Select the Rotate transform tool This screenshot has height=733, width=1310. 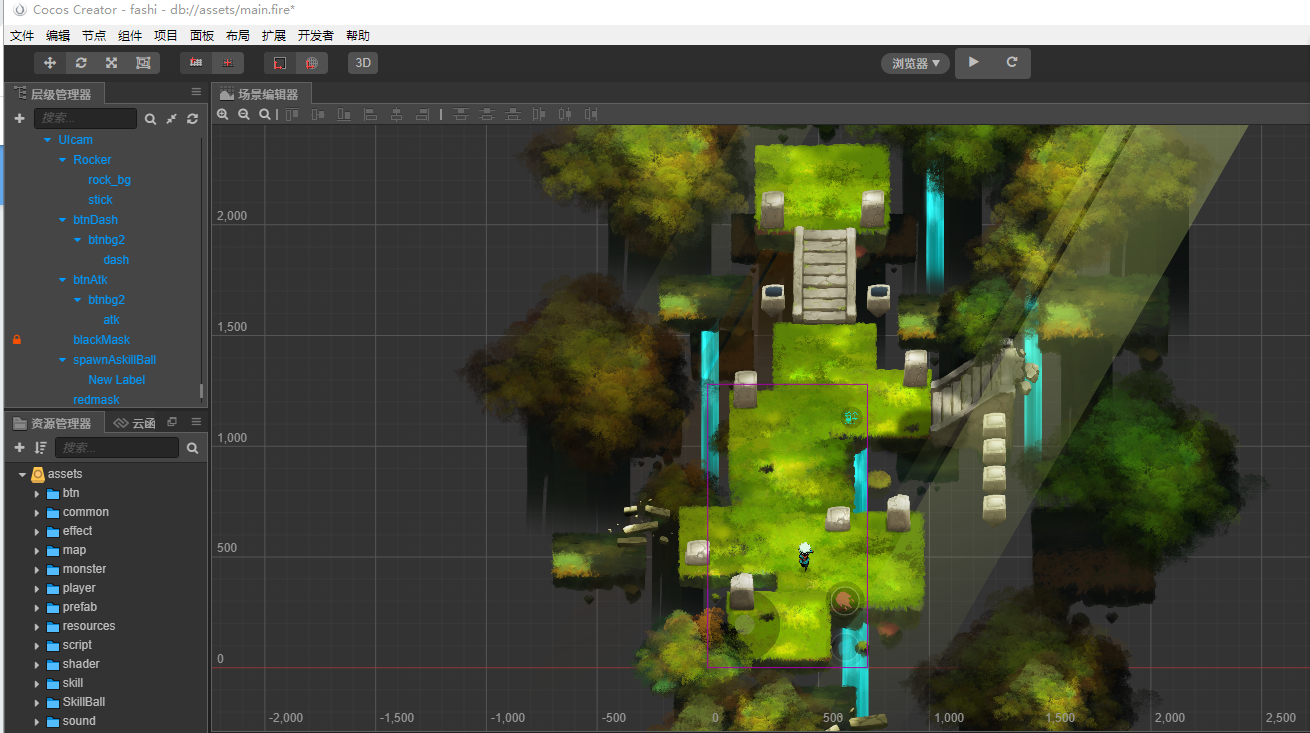80,62
